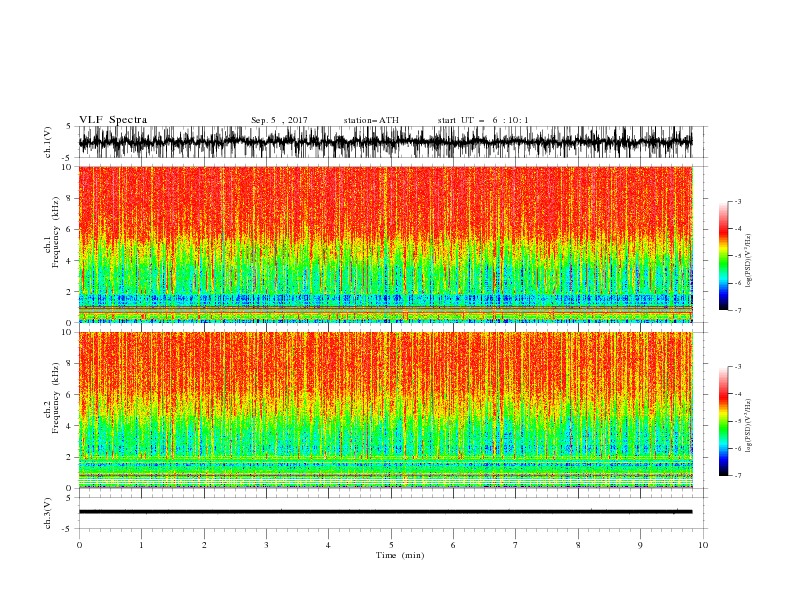Viewport: 792px width, 612px height.
Task: Click the ch.2 color scale "log(PSD)(V²/Hz)" label
Action: point(750,426)
